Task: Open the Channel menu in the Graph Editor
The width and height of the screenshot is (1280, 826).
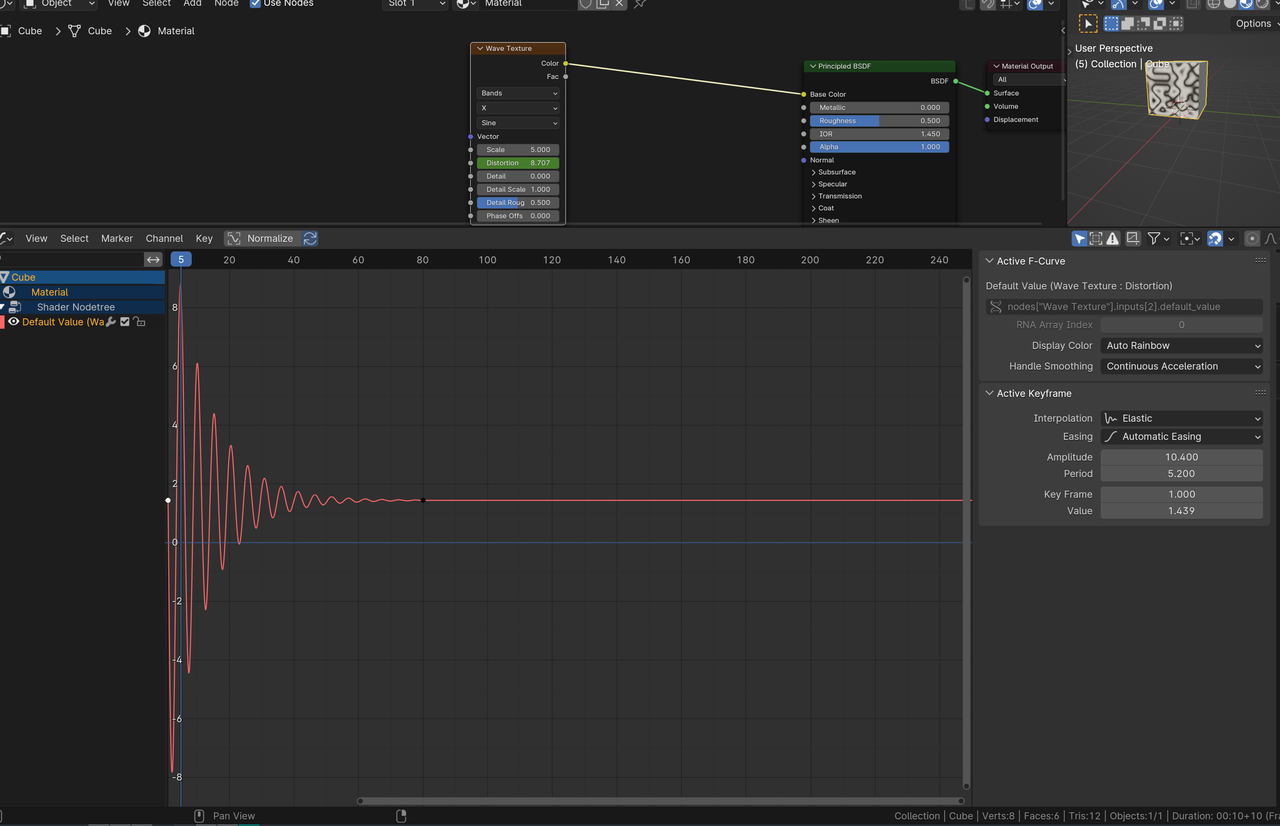Action: [x=164, y=238]
